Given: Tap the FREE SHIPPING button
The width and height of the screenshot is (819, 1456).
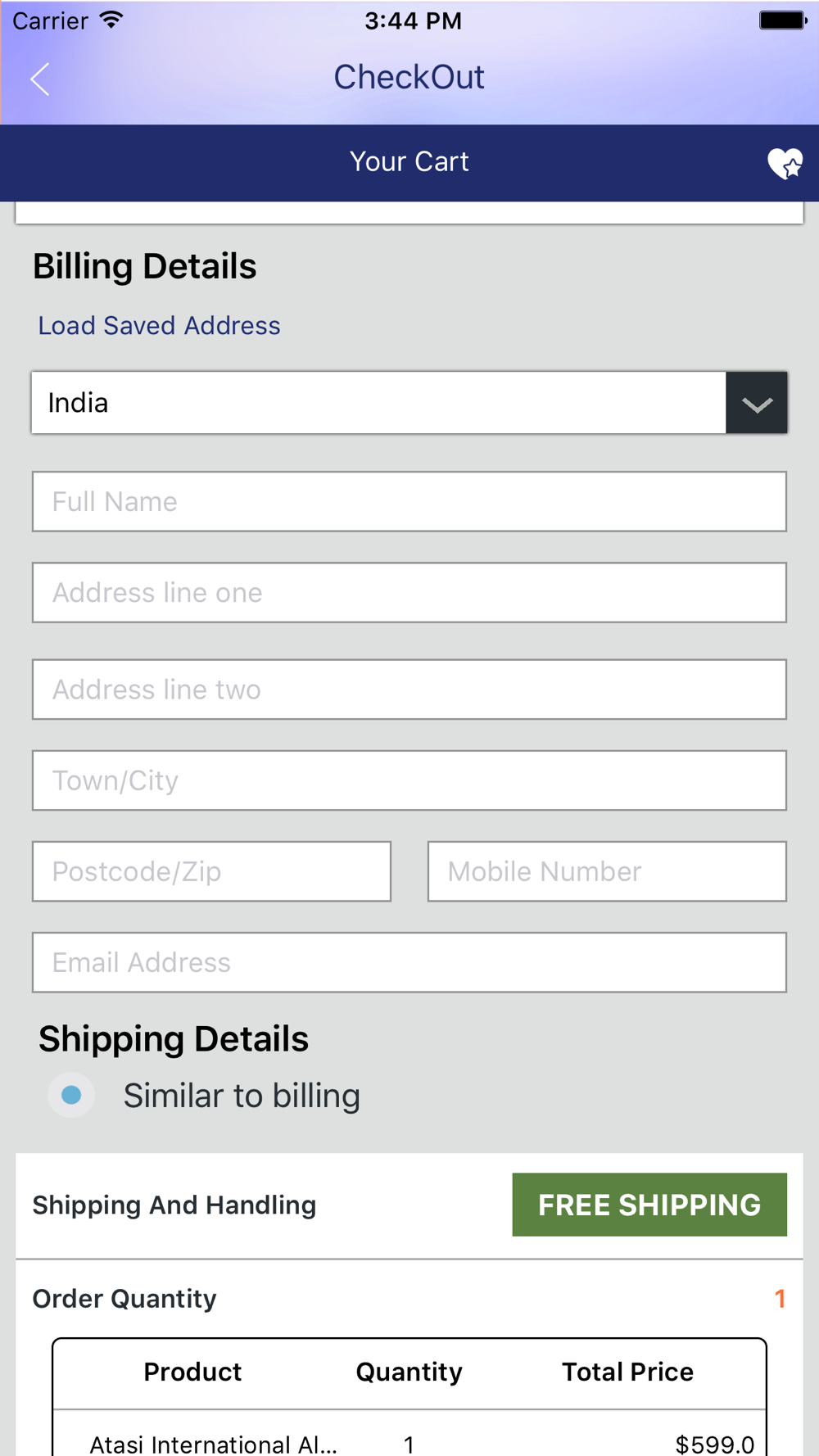Looking at the screenshot, I should pos(649,1205).
